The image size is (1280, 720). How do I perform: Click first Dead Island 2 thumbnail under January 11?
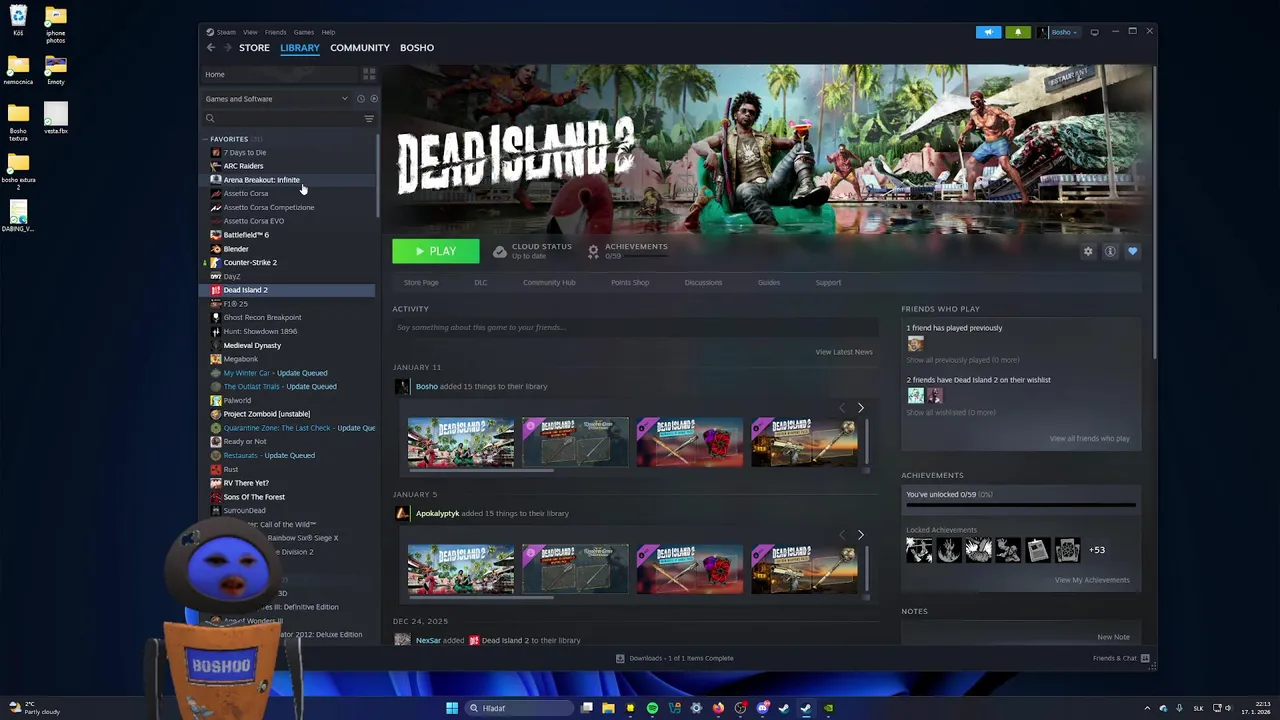point(461,443)
